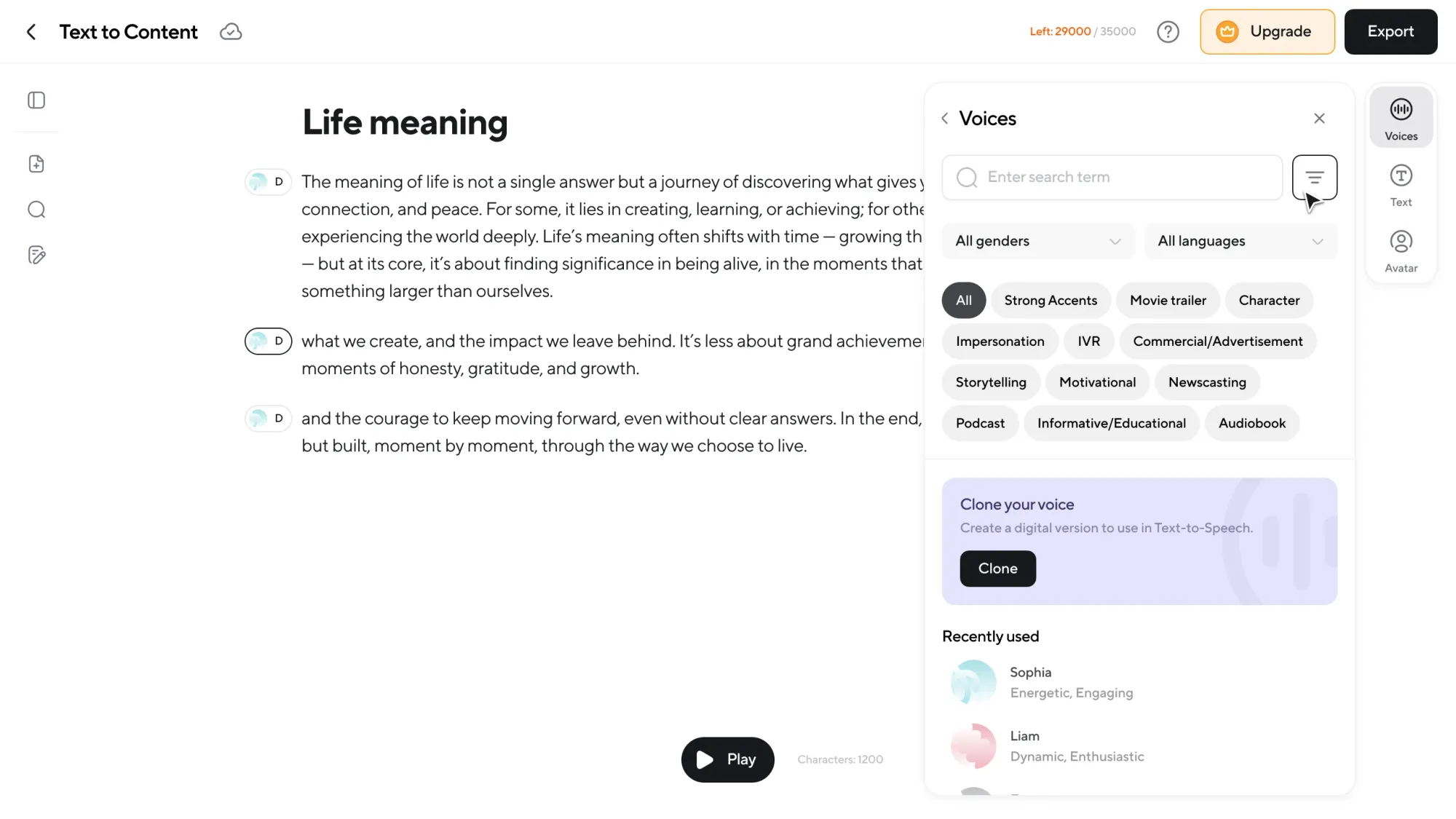Click the cloud sync status icon
This screenshot has height=819, width=1456.
click(231, 32)
